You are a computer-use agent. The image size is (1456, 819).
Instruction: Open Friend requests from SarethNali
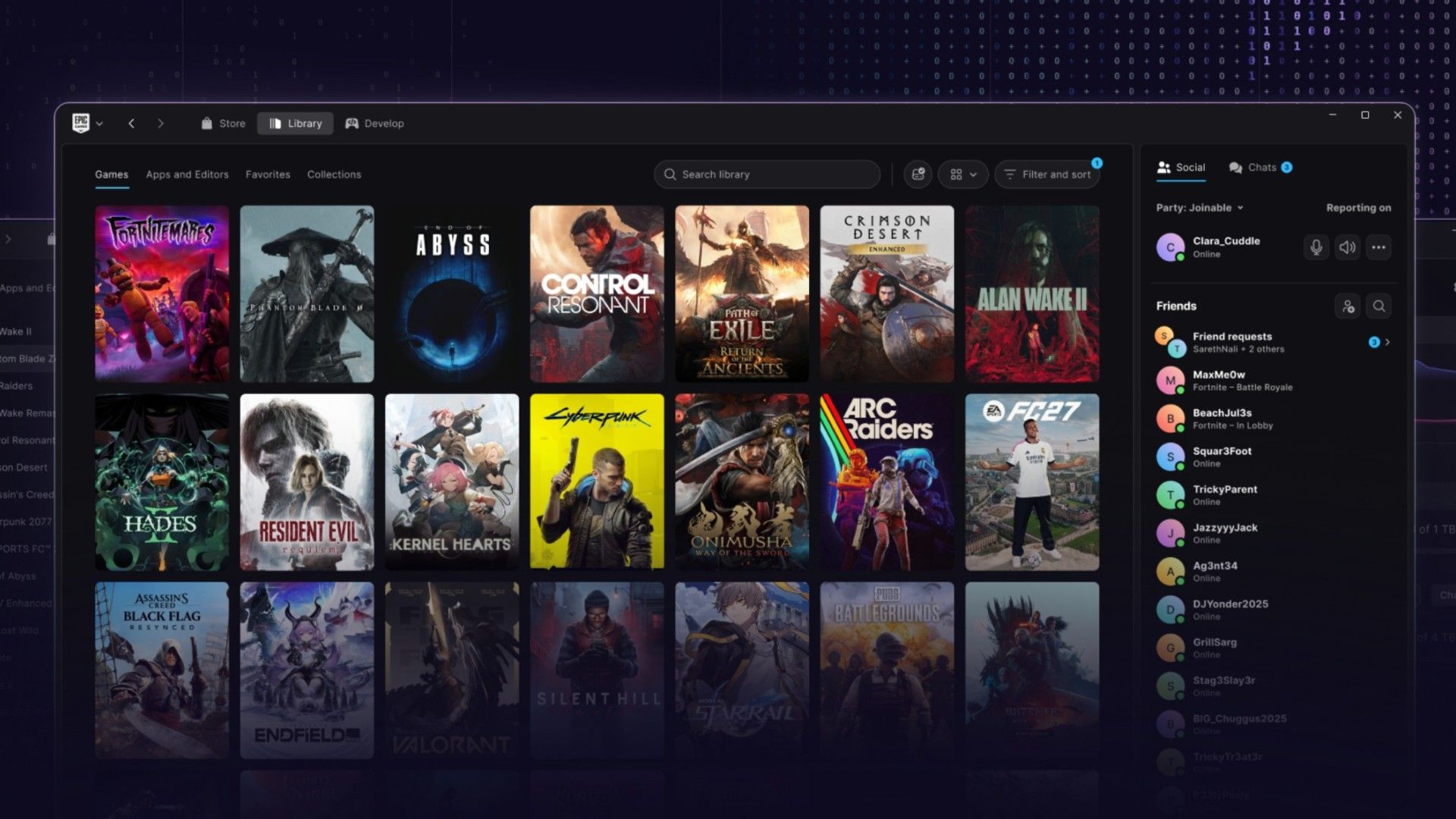coord(1272,342)
